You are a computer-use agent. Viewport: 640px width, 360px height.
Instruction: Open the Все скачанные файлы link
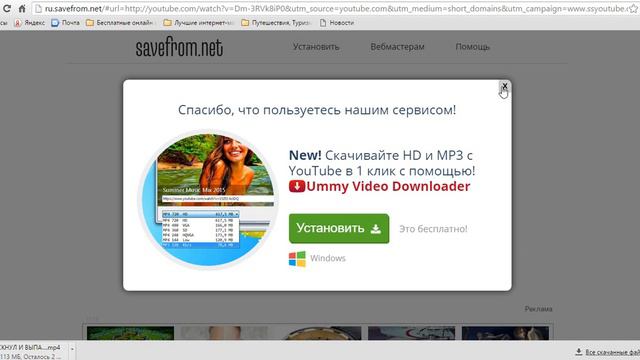[x=608, y=352]
